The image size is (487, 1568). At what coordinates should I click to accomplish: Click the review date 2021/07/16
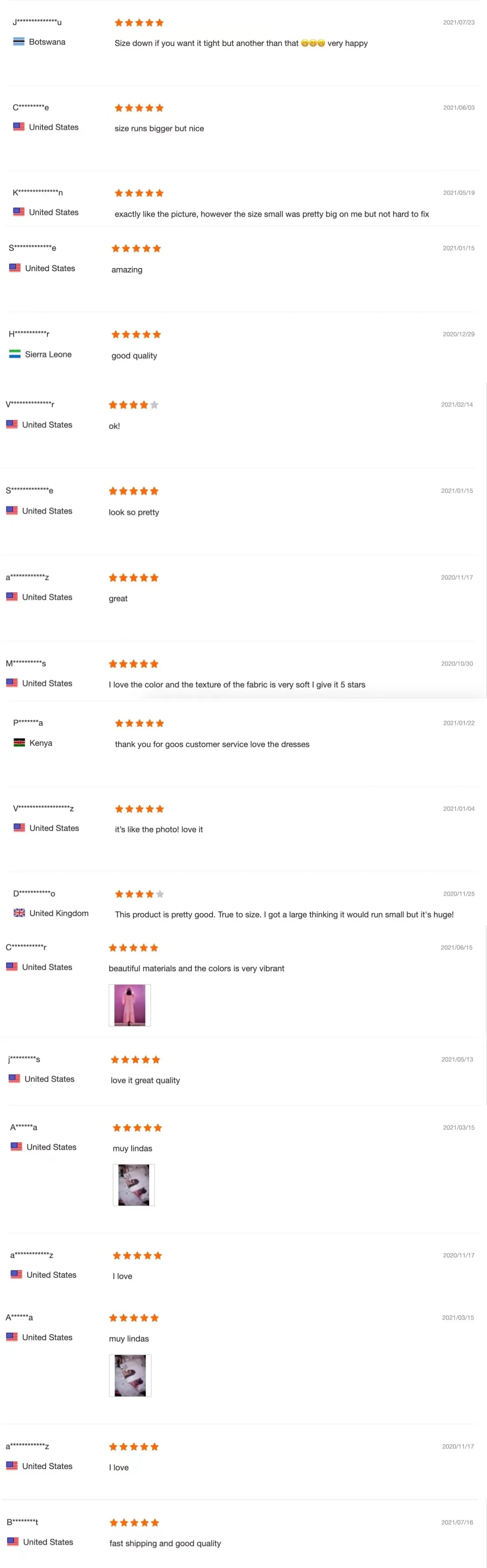[x=456, y=1522]
